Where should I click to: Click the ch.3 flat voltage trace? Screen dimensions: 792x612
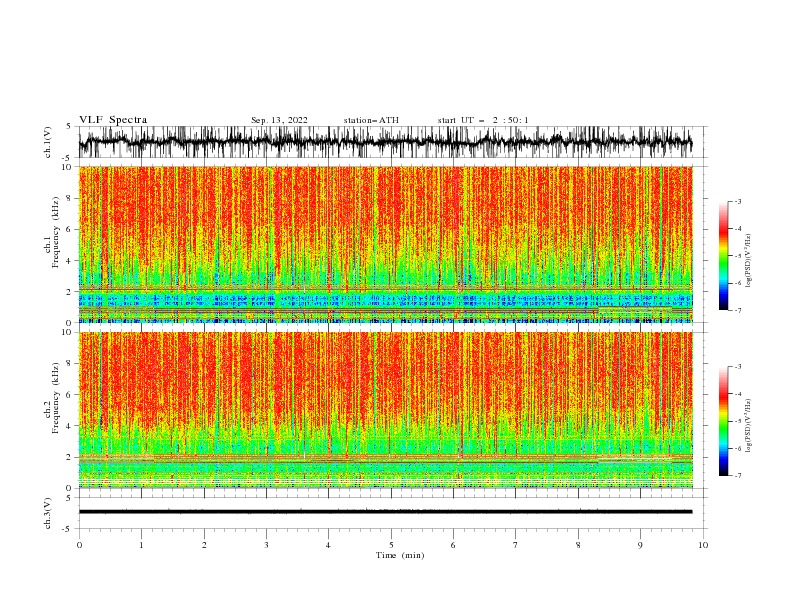[x=385, y=512]
